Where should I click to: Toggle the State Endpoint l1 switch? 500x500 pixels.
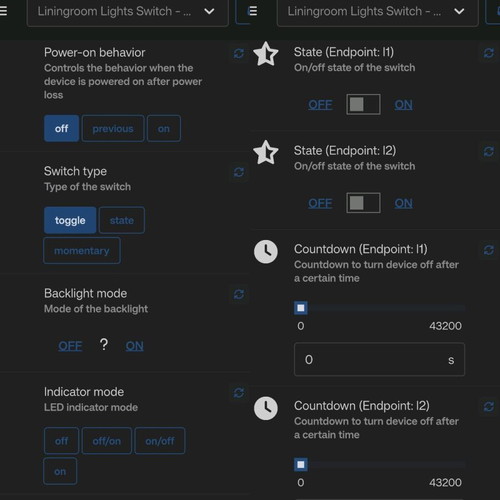[363, 104]
